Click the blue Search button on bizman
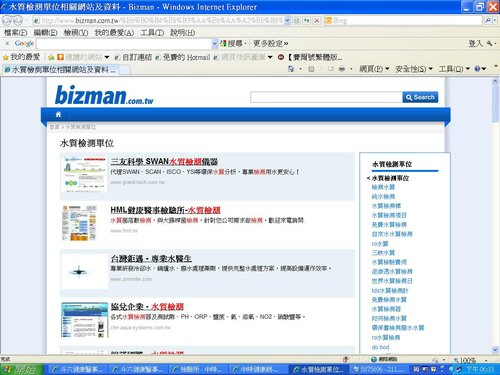Viewport: 500px width, 375px height. (420, 97)
